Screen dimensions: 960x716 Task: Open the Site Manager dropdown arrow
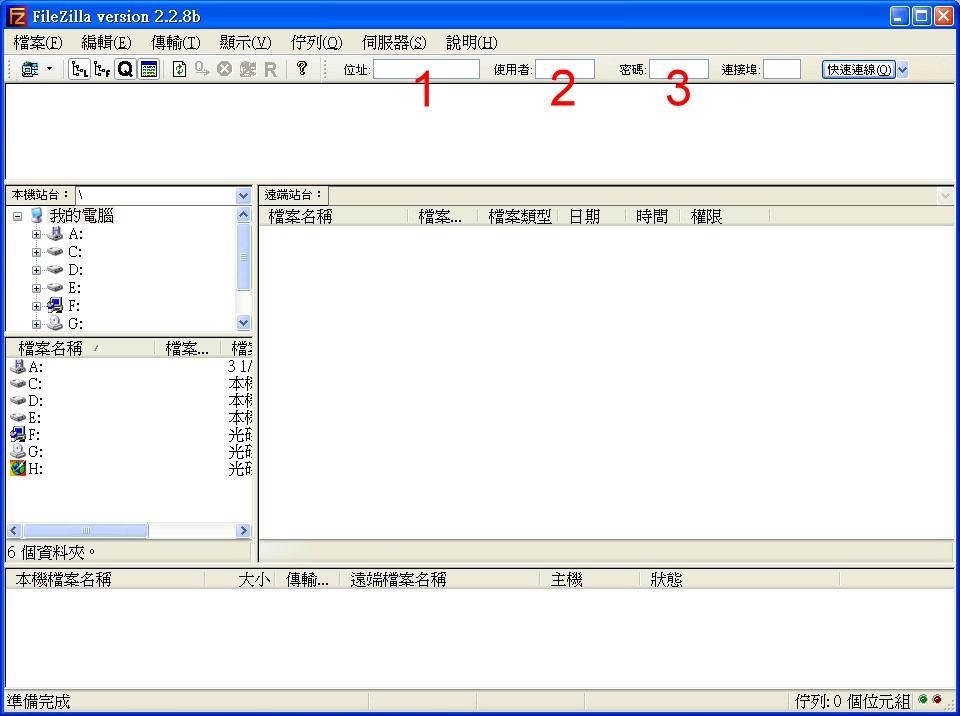[x=50, y=69]
